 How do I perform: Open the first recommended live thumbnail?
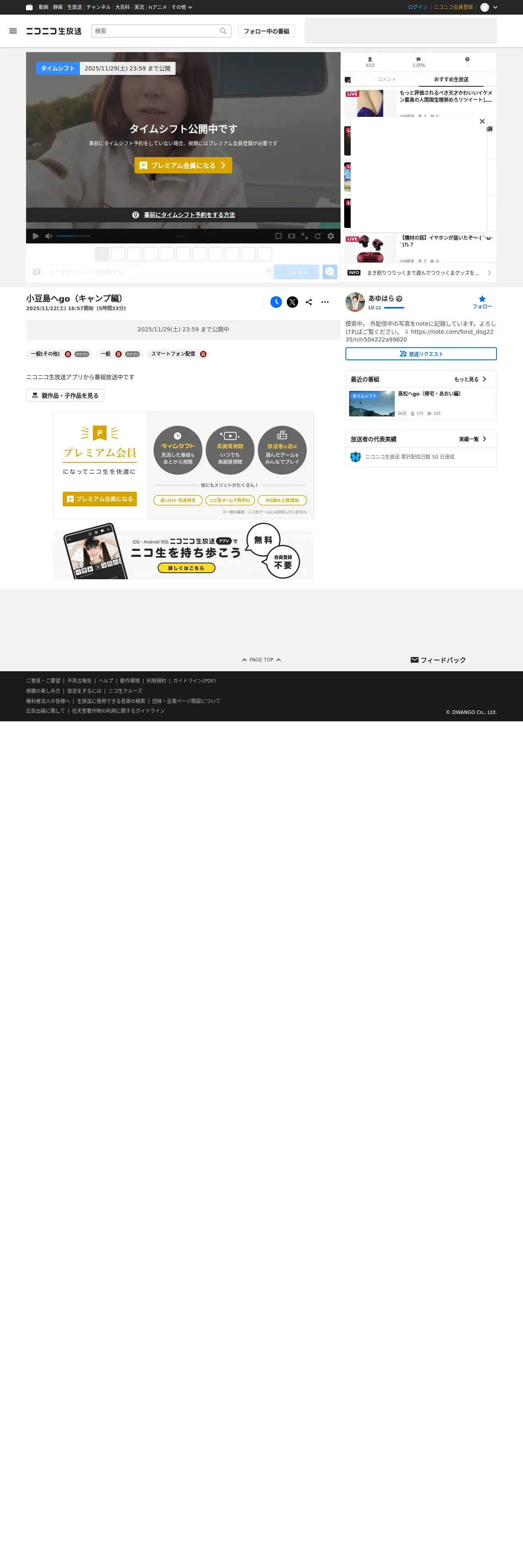point(370,103)
